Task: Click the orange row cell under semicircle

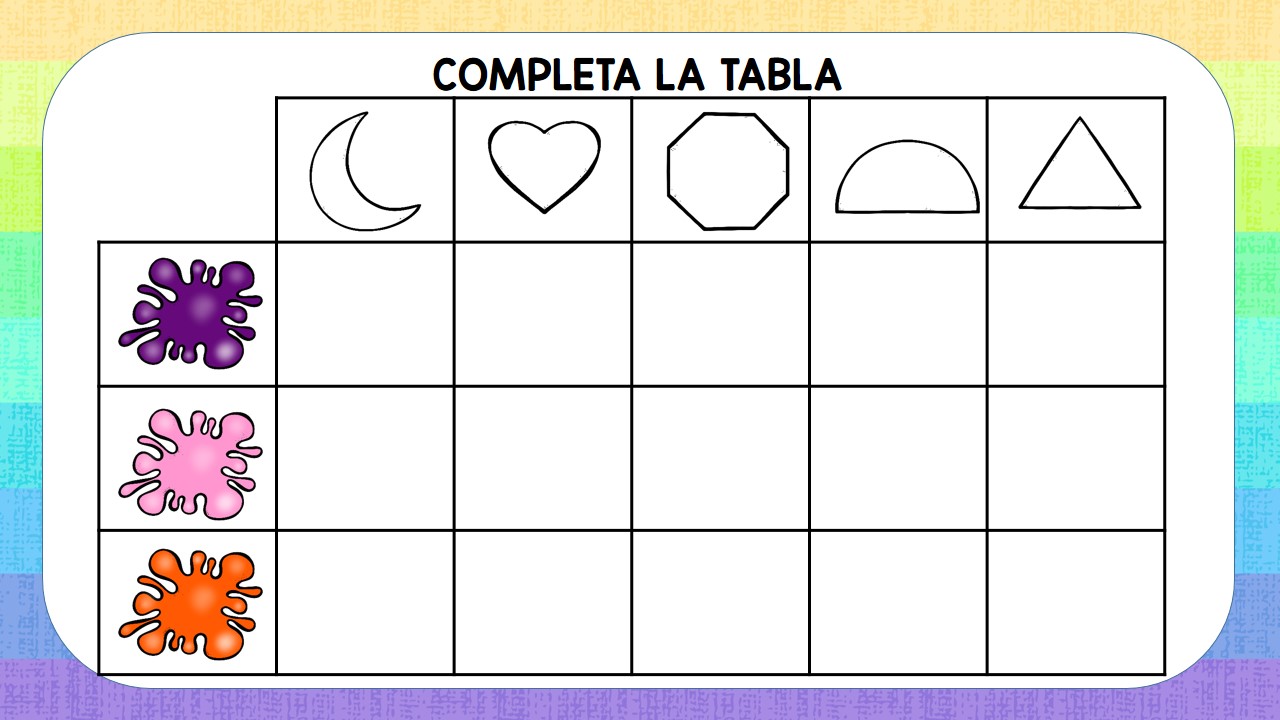Action: [898, 602]
